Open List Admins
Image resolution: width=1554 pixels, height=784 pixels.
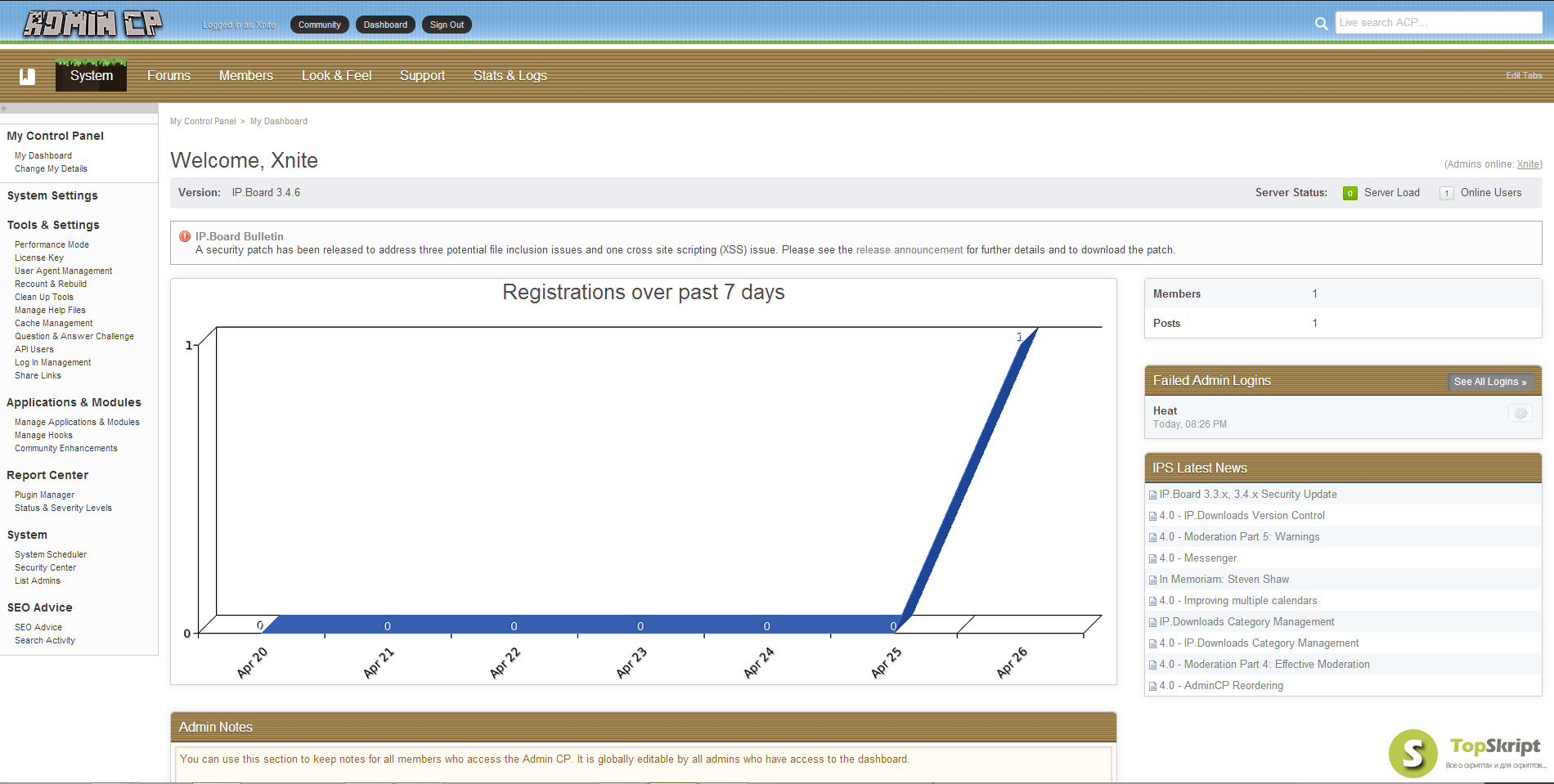click(x=38, y=580)
